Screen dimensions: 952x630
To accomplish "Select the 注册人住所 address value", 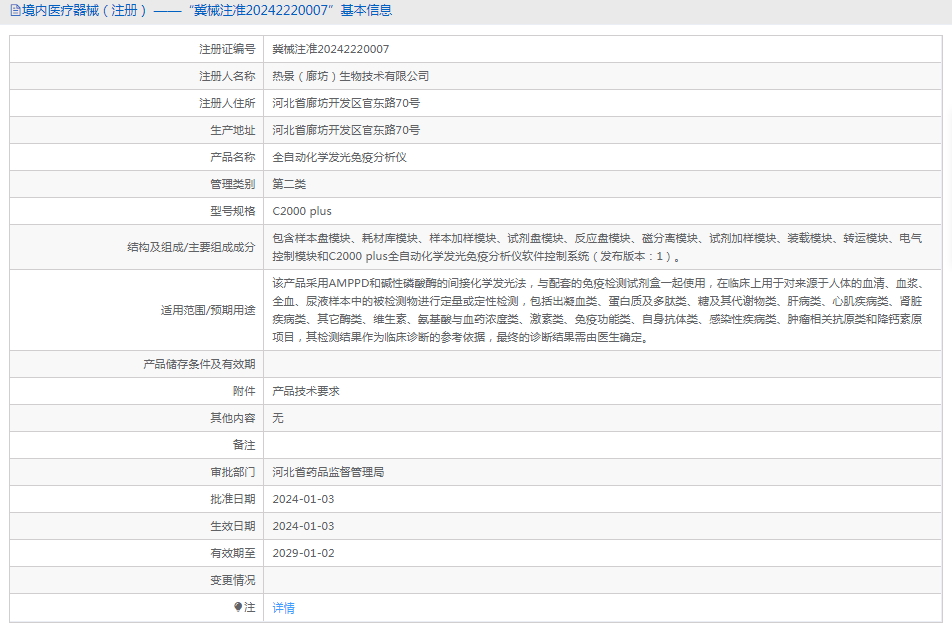I will (346, 103).
